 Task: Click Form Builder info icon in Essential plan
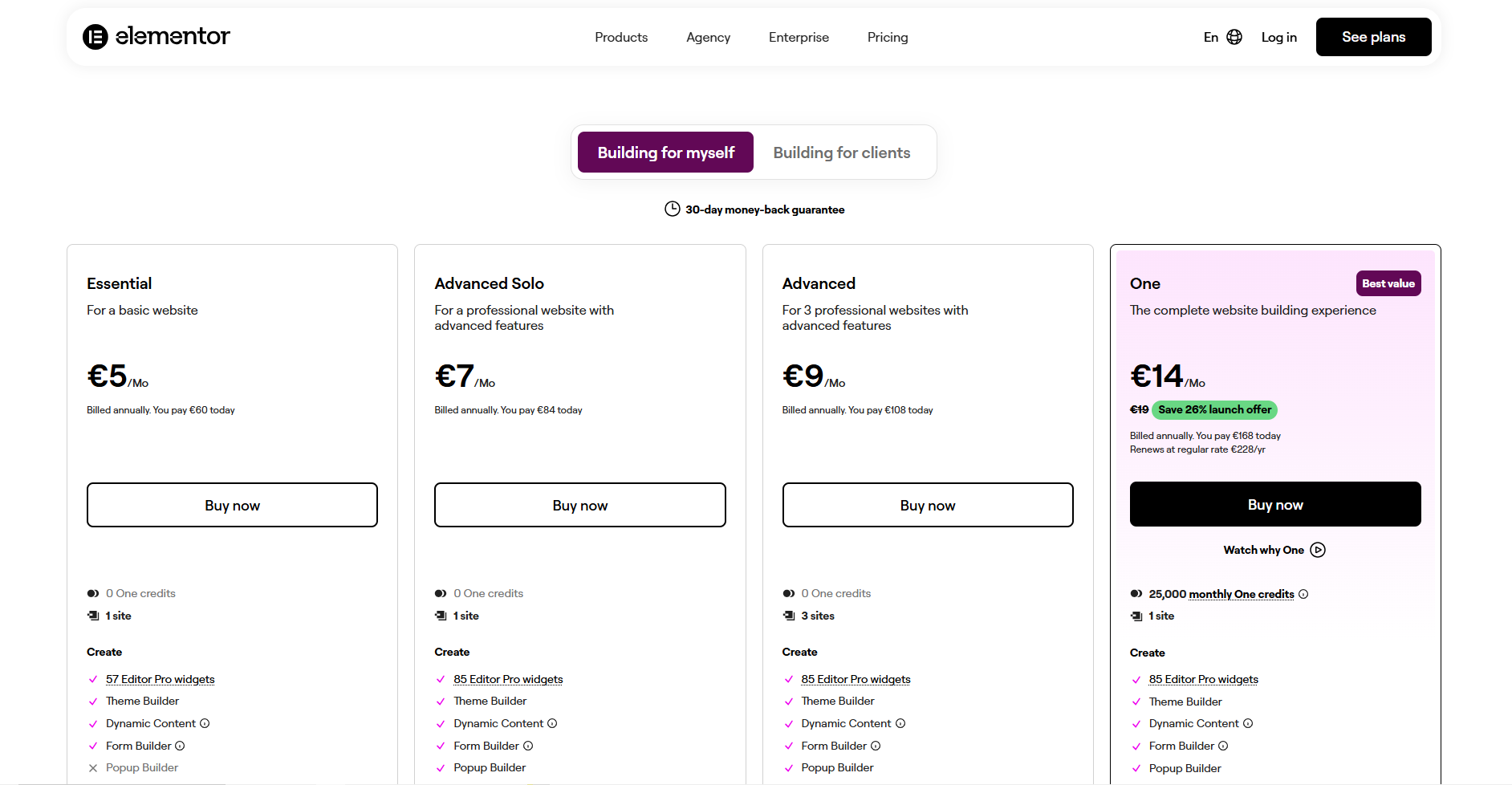pyautogui.click(x=180, y=746)
